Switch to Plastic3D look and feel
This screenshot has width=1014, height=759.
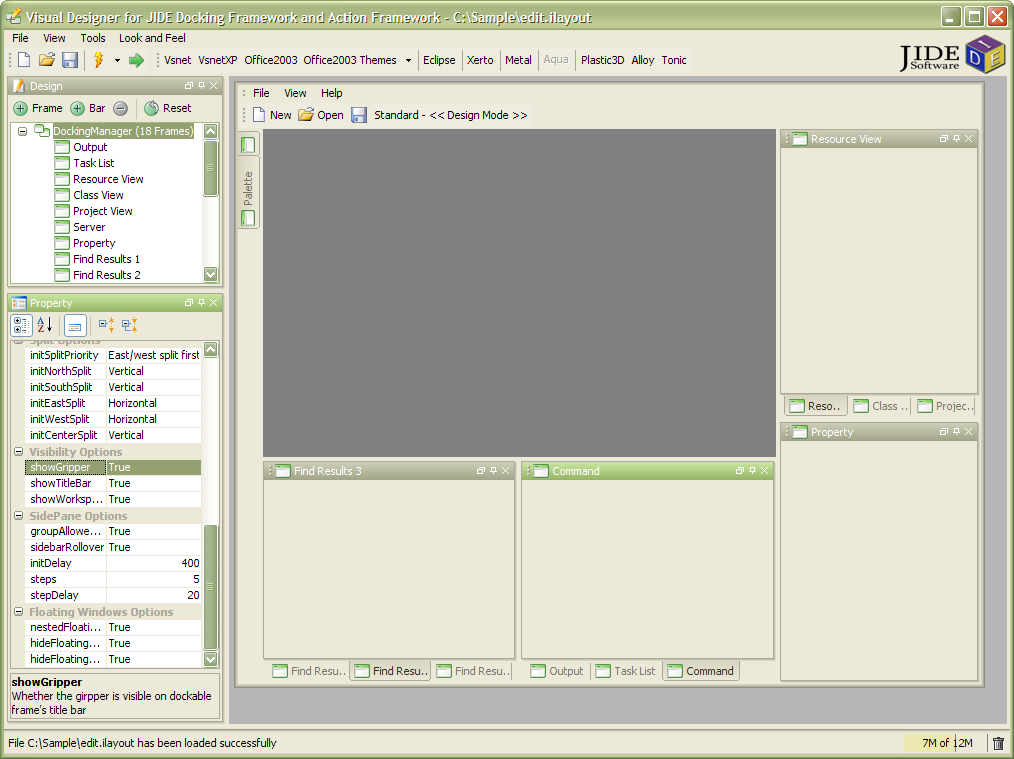(x=602, y=60)
